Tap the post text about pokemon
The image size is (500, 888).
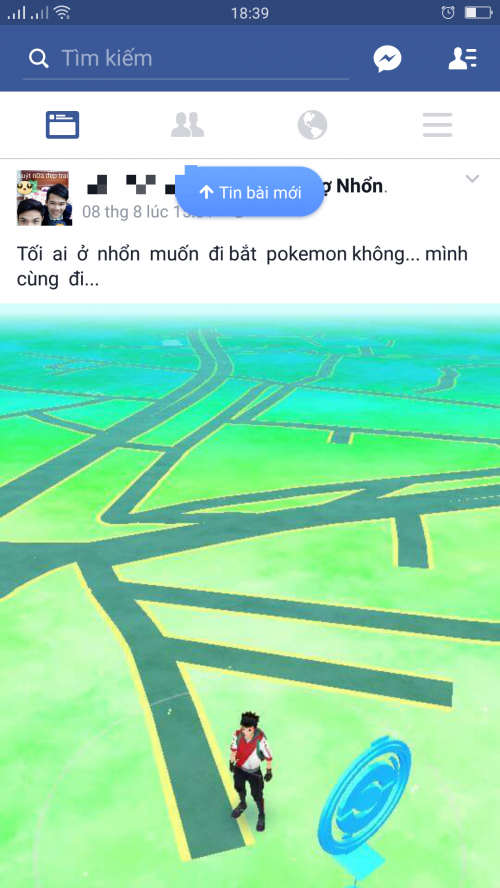click(242, 266)
